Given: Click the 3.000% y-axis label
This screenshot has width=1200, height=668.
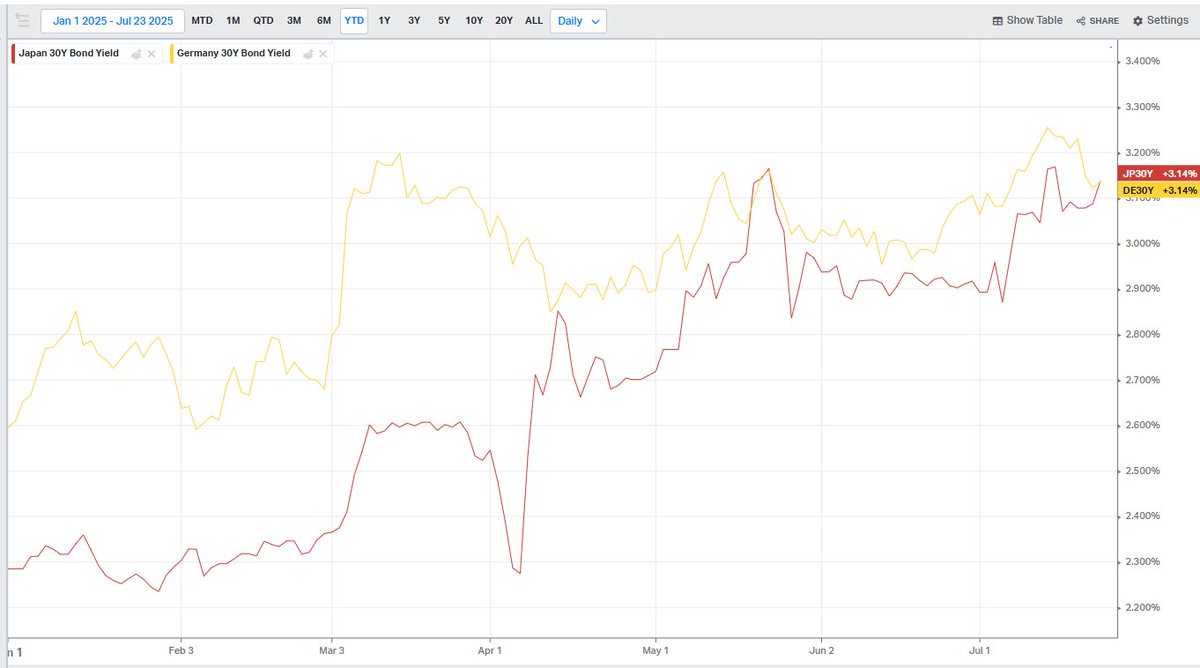Looking at the screenshot, I should (1142, 244).
